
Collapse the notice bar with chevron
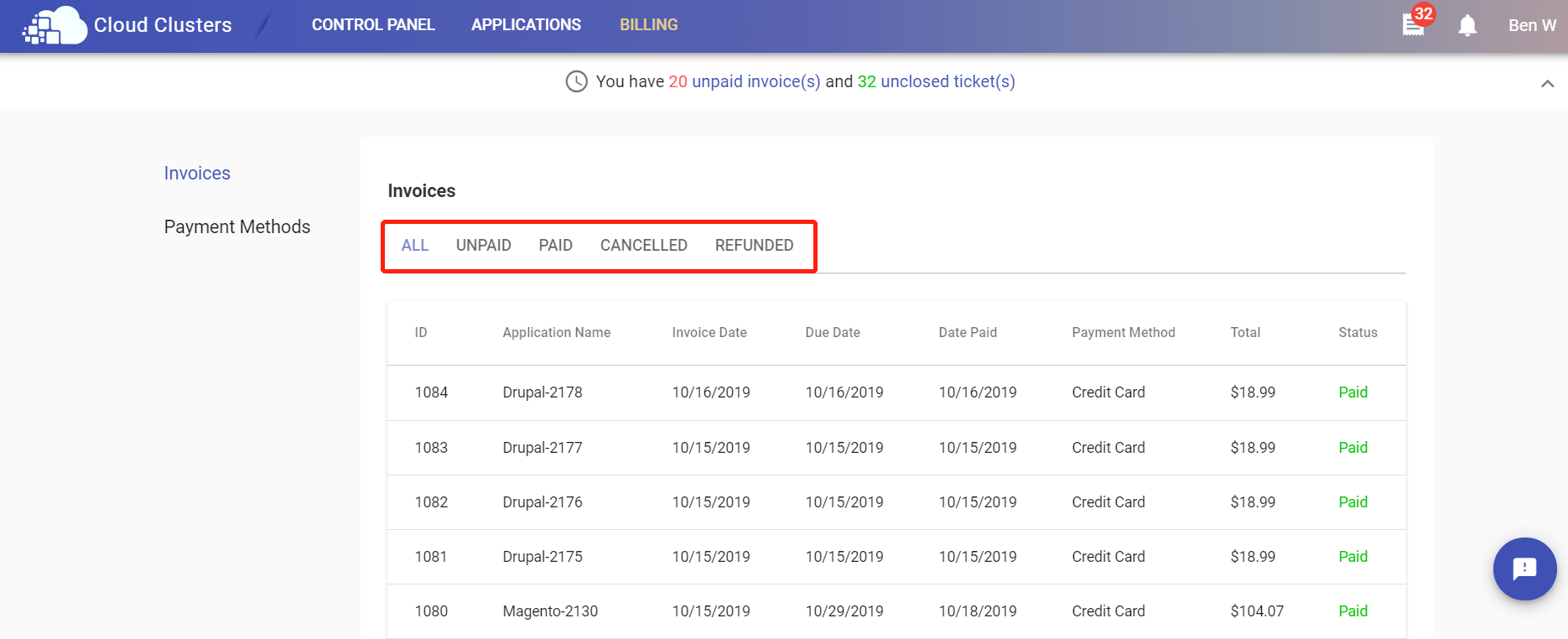tap(1548, 83)
